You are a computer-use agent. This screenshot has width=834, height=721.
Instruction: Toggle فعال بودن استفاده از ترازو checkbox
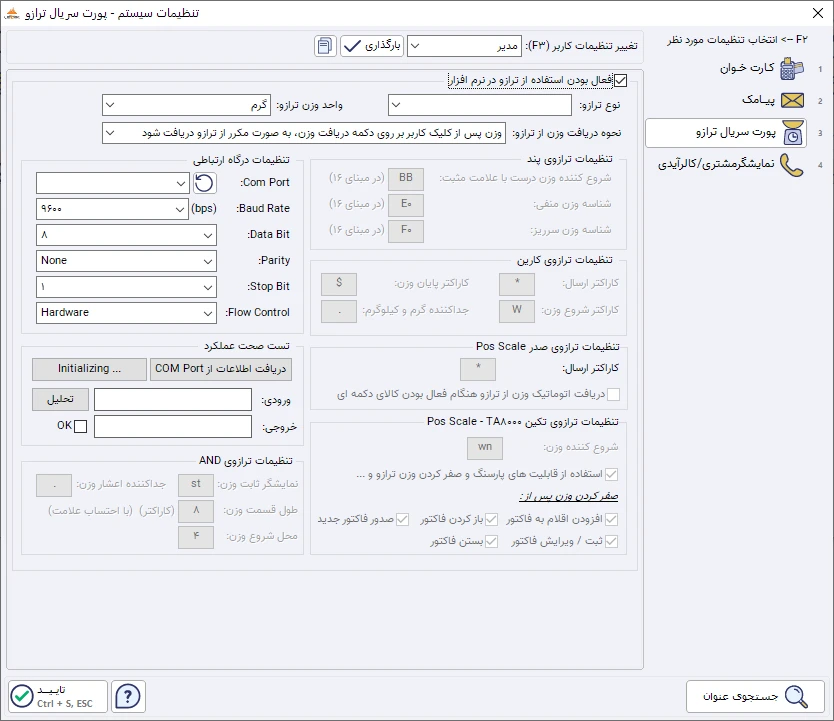[x=621, y=80]
